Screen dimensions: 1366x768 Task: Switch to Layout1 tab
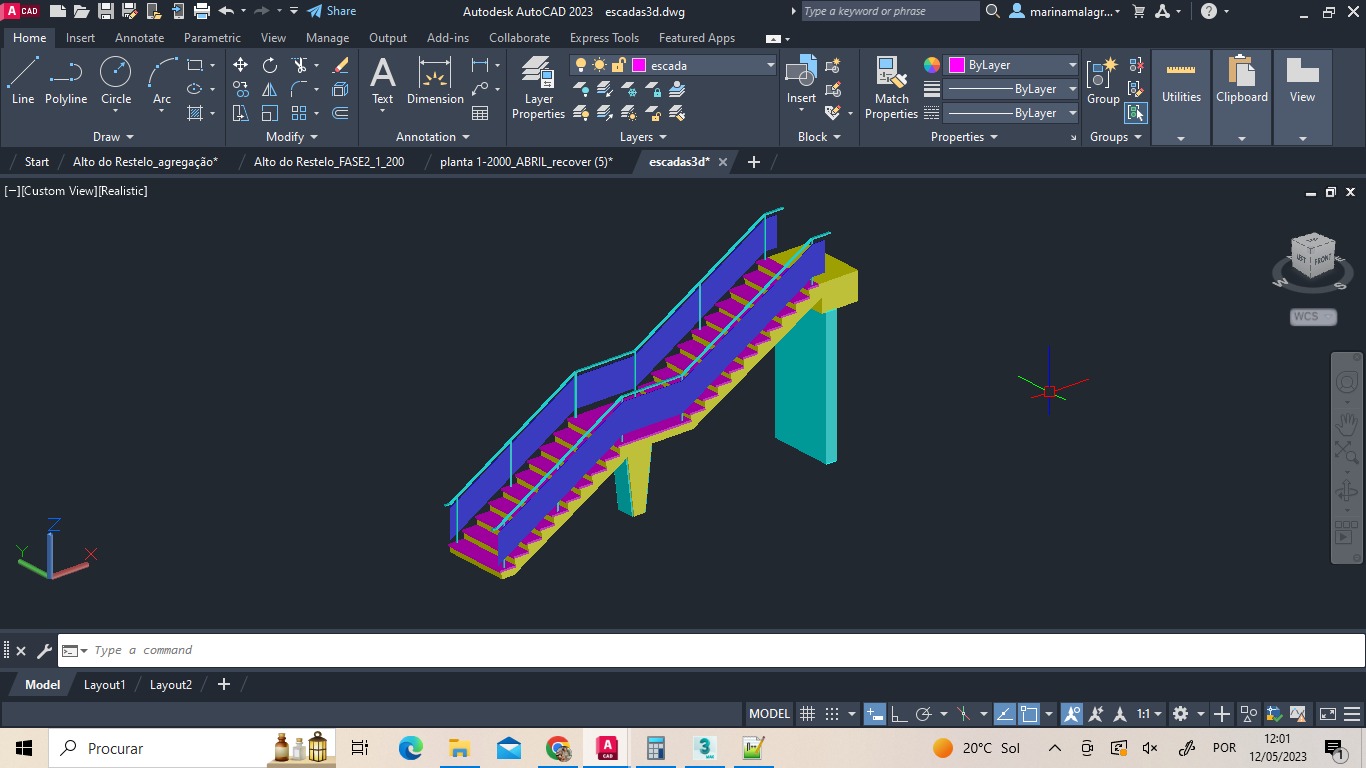pos(104,685)
